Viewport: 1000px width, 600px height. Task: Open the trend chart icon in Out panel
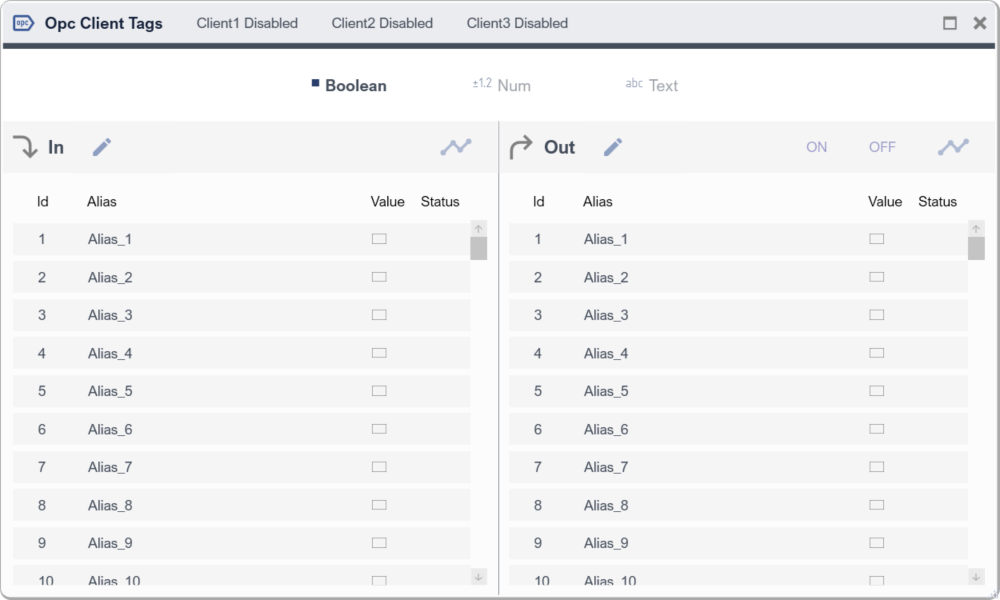953,147
